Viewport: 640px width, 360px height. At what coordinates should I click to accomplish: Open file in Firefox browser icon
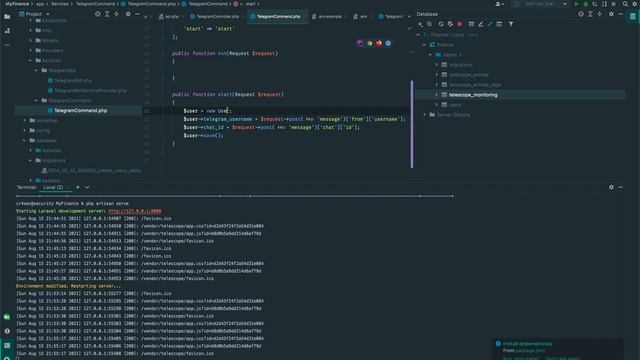[379, 43]
